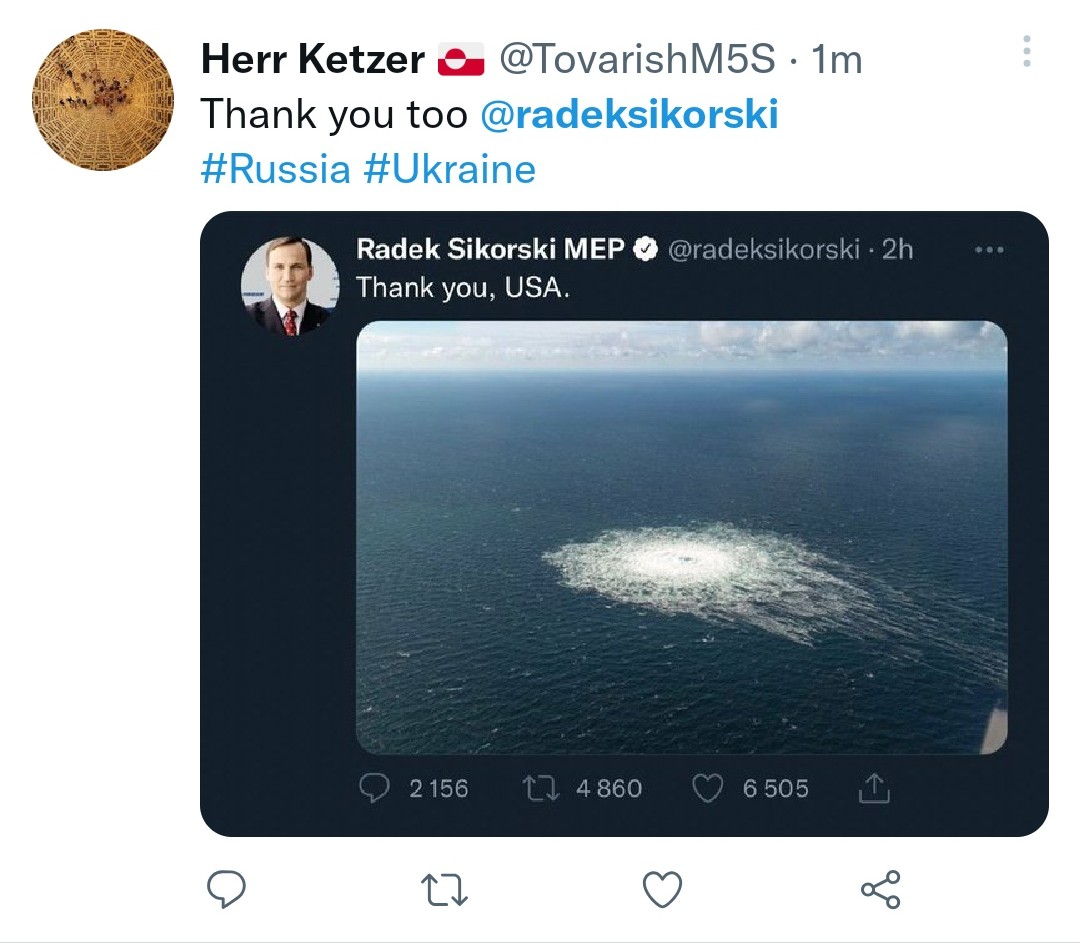Open the horizontal three-dot menu in quoted tweet
The image size is (1080, 948).
coord(987,249)
